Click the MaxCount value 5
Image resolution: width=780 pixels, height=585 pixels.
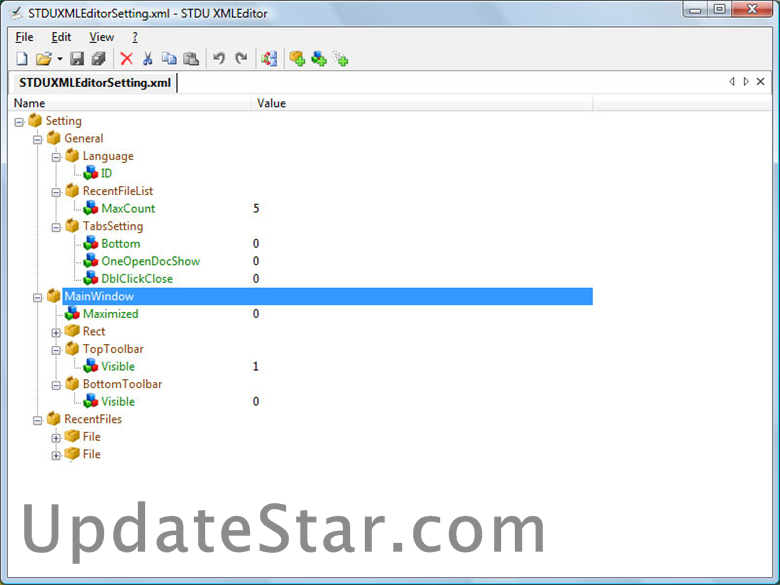[x=256, y=208]
